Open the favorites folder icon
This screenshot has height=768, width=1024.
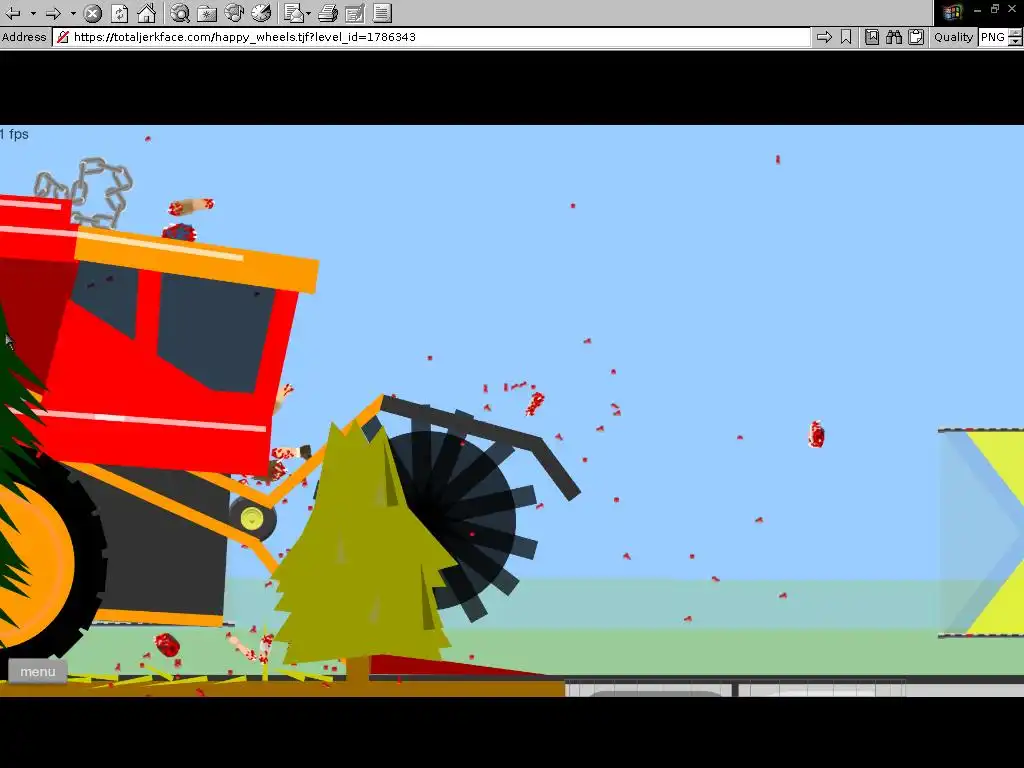pyautogui.click(x=207, y=13)
